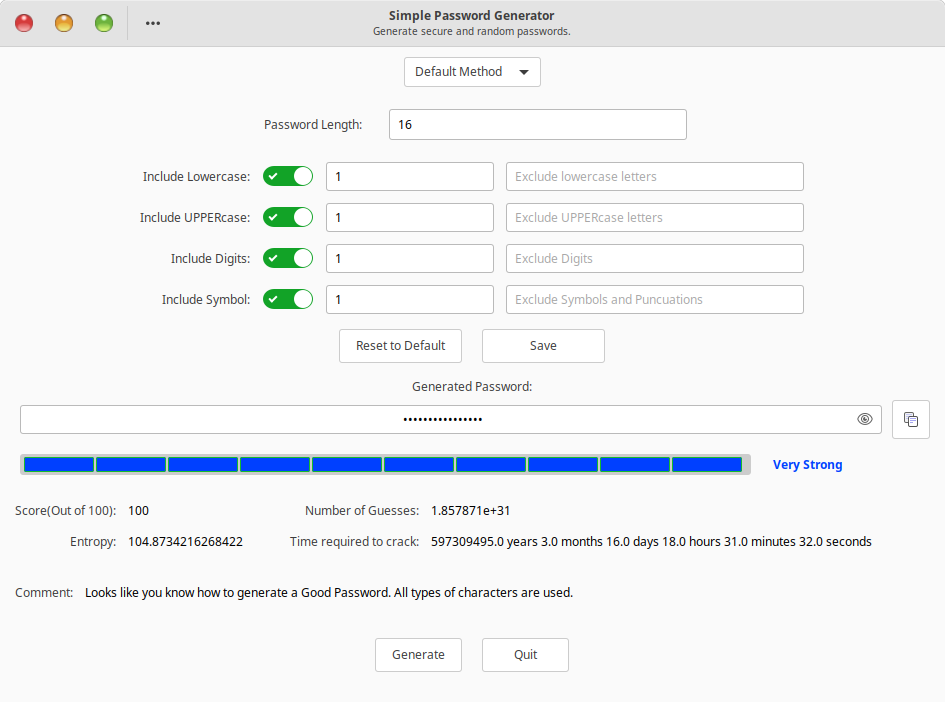The width and height of the screenshot is (945, 702).
Task: Click the minimum lowercase count field
Action: 409,176
